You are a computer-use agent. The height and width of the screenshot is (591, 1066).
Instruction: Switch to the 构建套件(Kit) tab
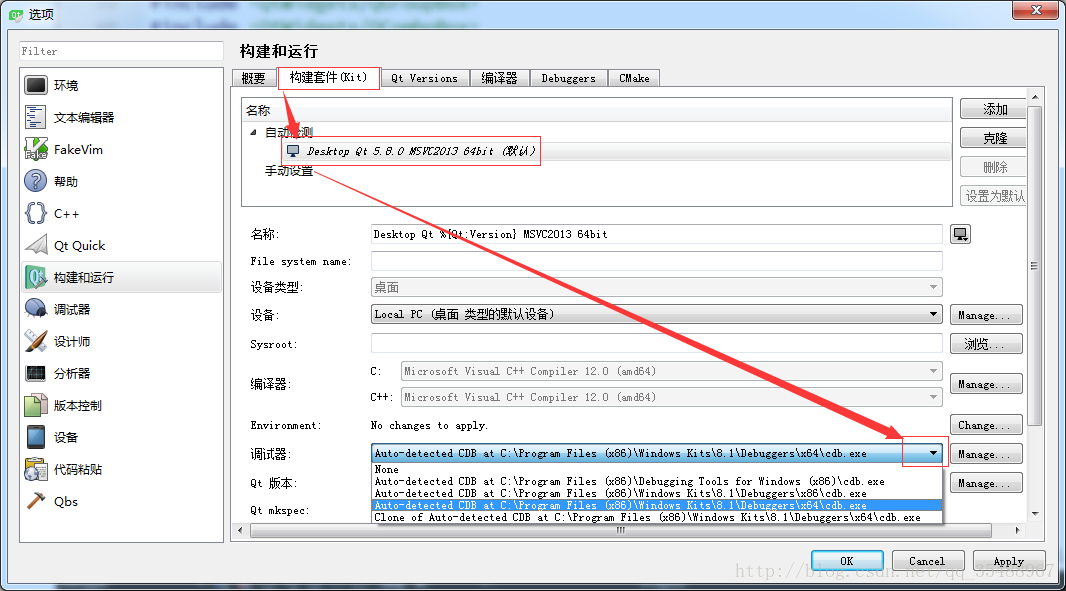pos(328,78)
